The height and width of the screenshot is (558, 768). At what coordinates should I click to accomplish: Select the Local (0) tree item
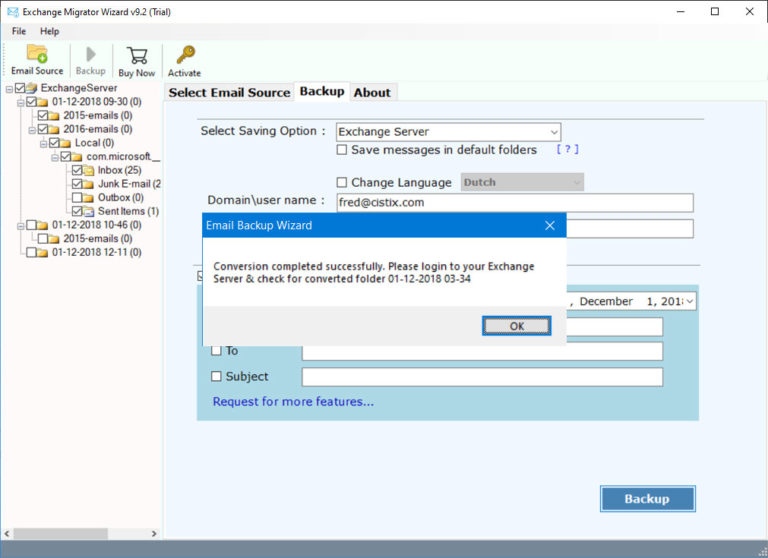pos(94,143)
